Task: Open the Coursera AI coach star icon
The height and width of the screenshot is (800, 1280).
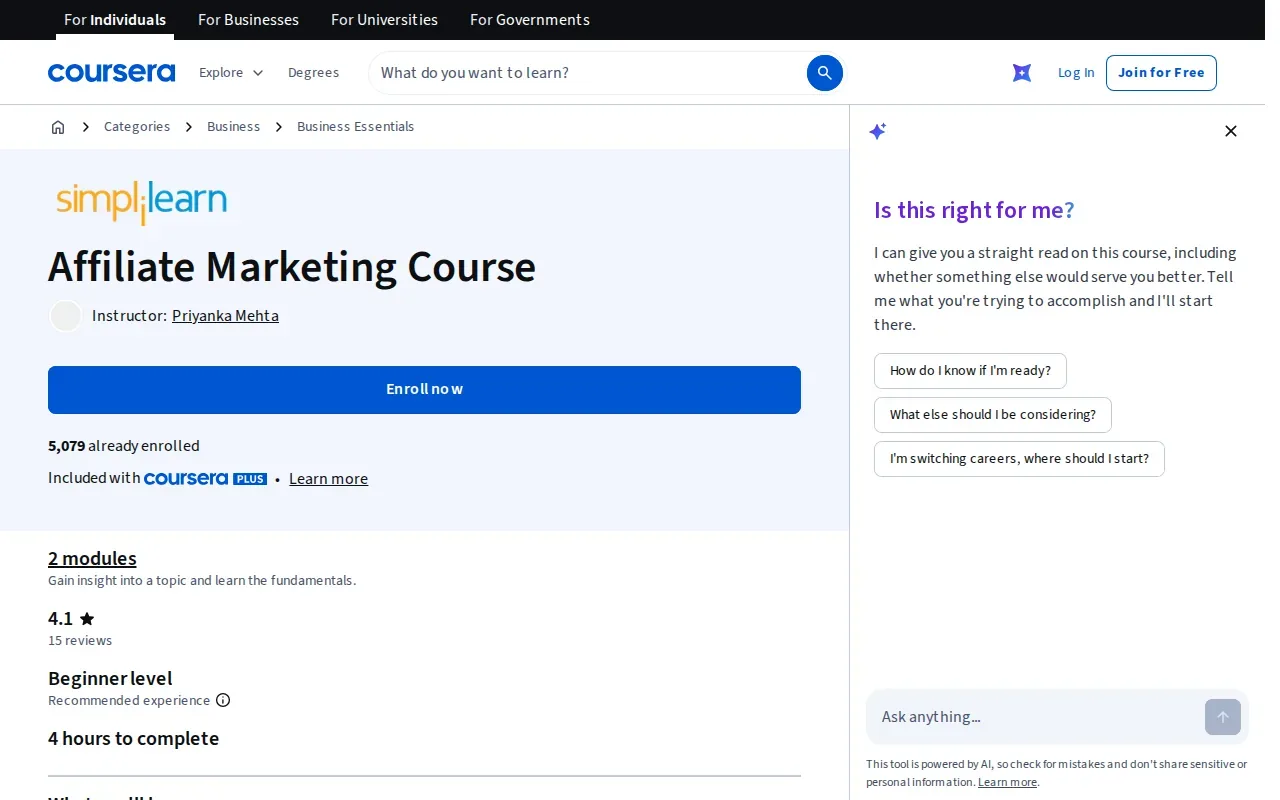Action: point(1022,73)
